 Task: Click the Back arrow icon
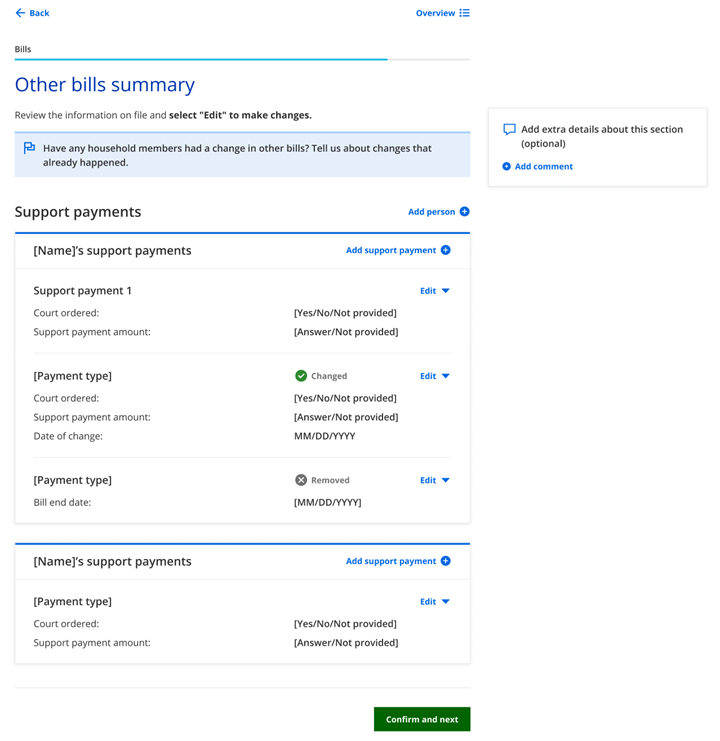coord(20,13)
